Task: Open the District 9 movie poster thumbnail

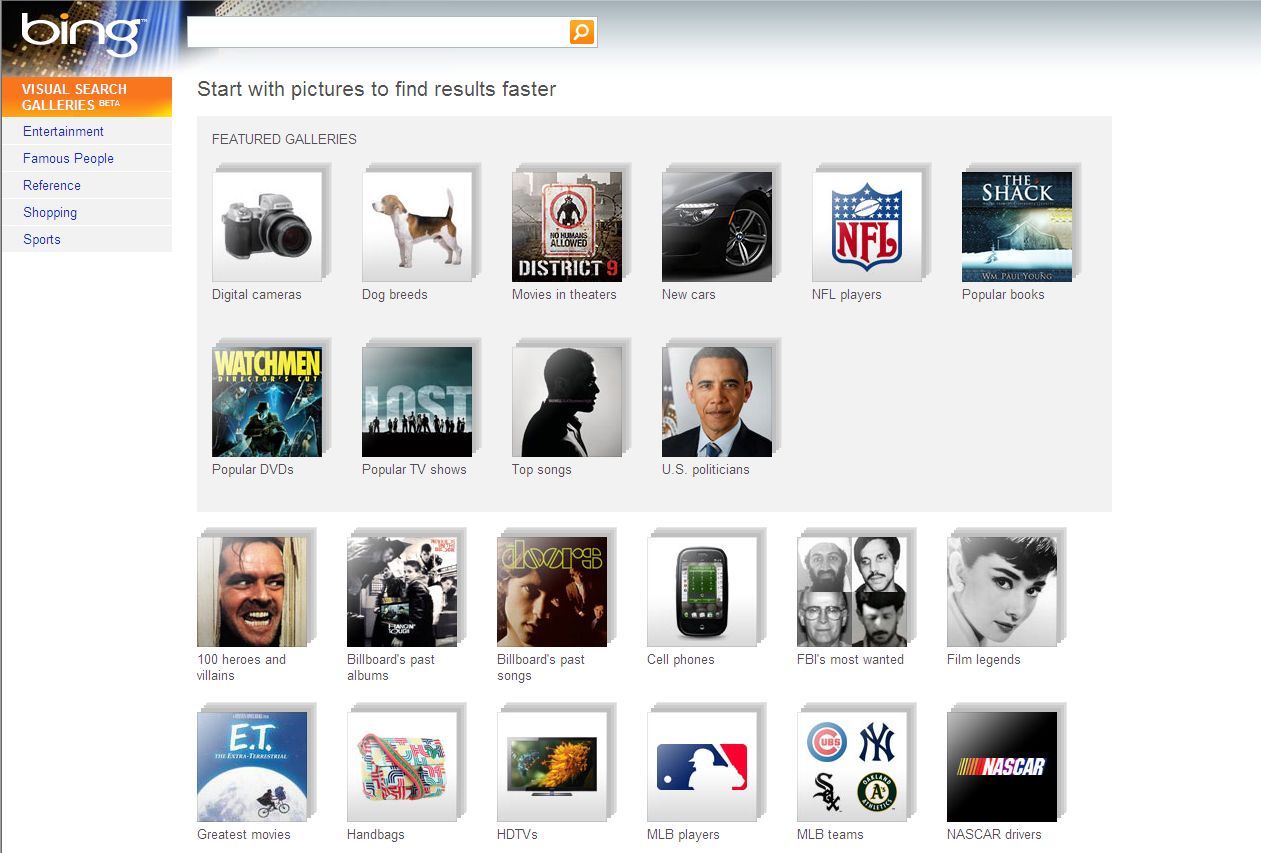Action: [567, 227]
